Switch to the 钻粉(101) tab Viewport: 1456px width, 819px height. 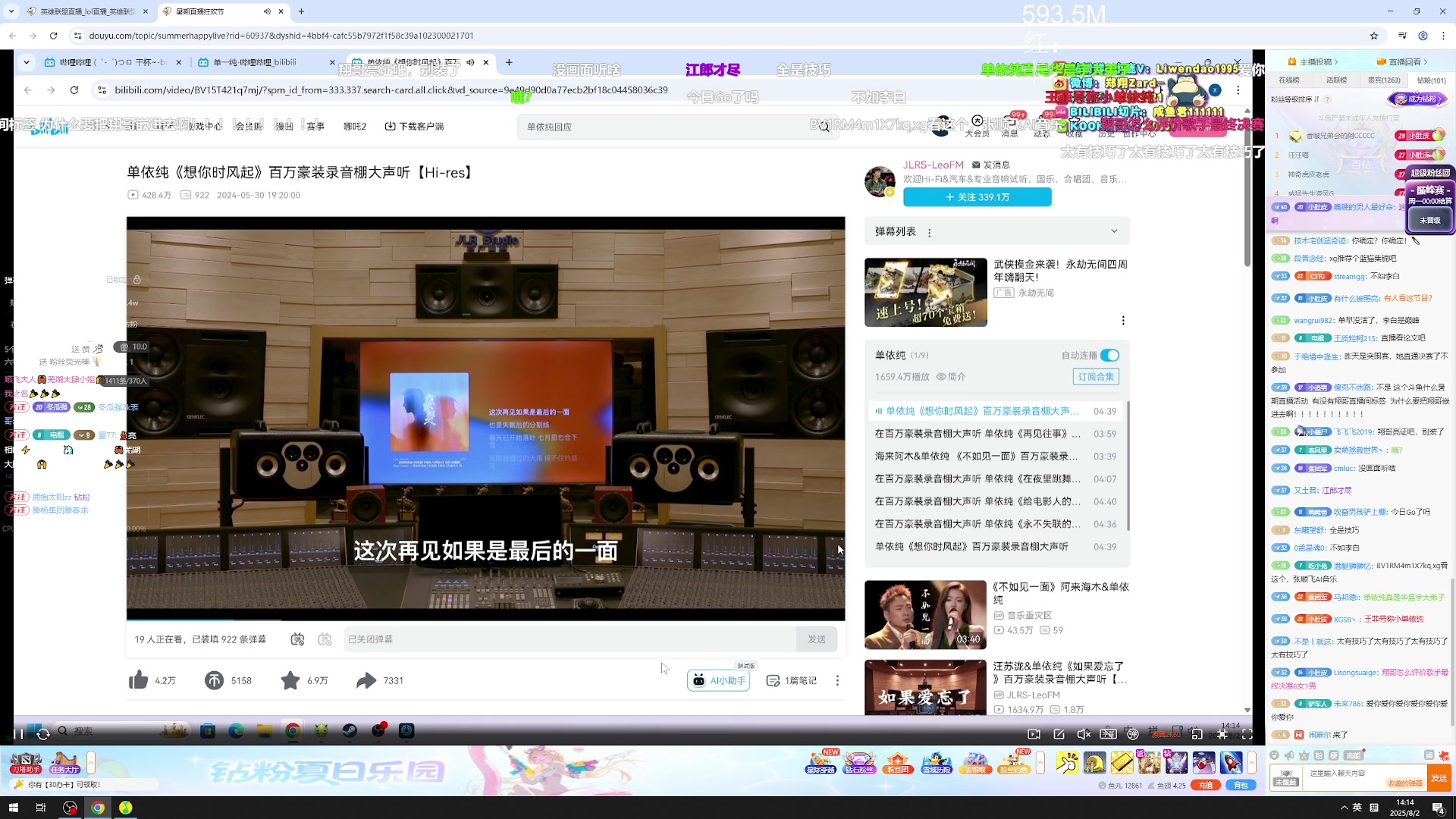point(1432,80)
